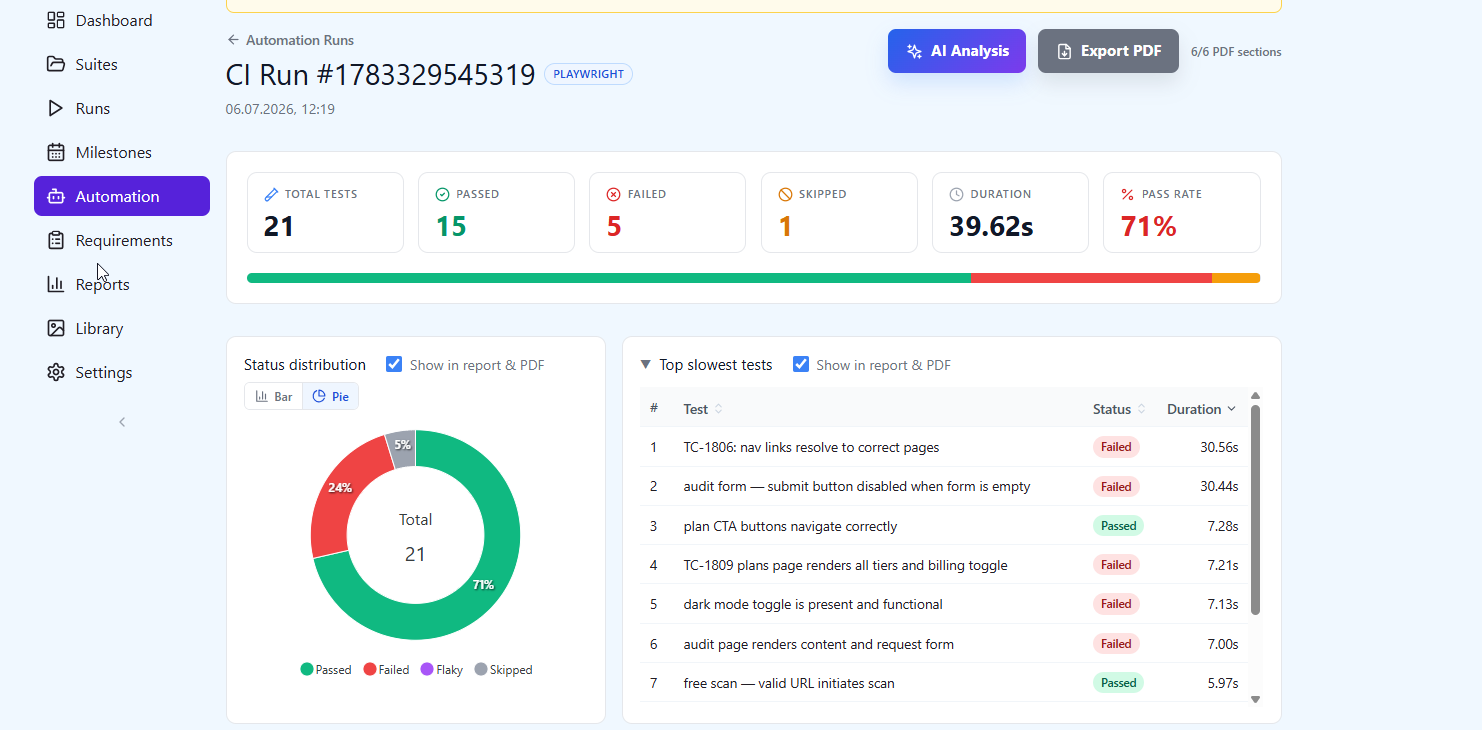
Task: Click the Export PDF button
Action: (x=1108, y=51)
